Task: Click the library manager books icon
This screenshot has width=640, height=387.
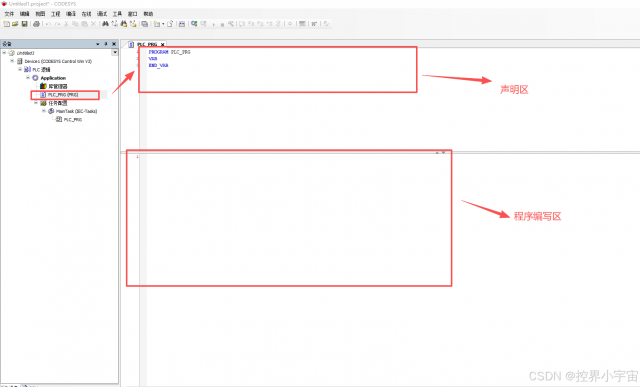Action: pyautogui.click(x=43, y=86)
